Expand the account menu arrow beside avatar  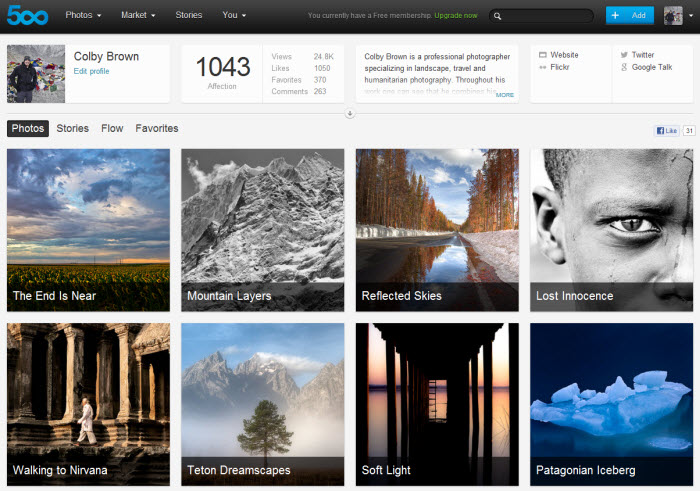tap(691, 16)
